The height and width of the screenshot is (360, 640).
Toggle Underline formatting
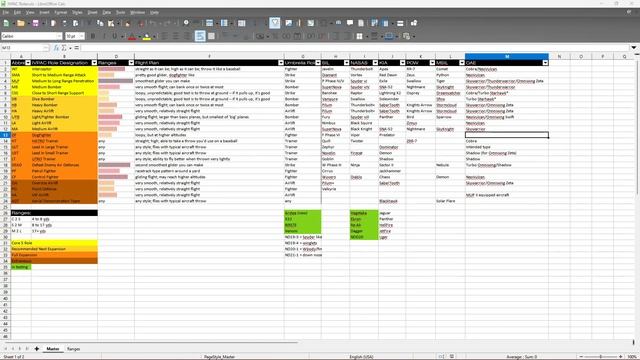coord(115,36)
